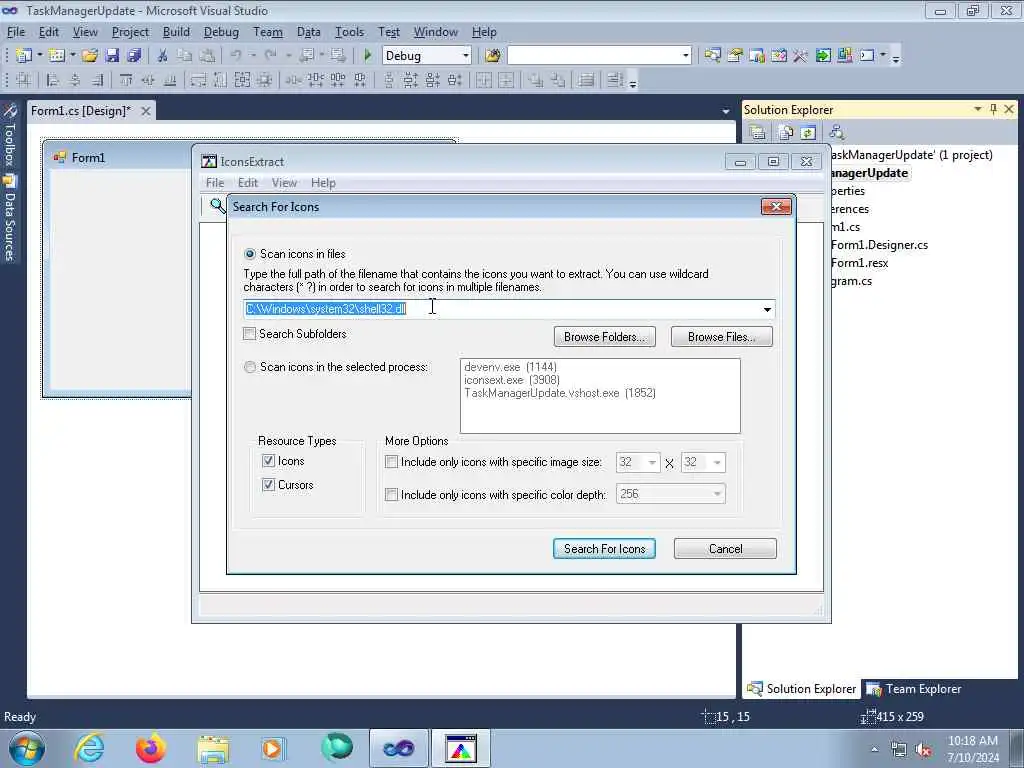
Task: Click the Open File folder icon
Action: 90,56
